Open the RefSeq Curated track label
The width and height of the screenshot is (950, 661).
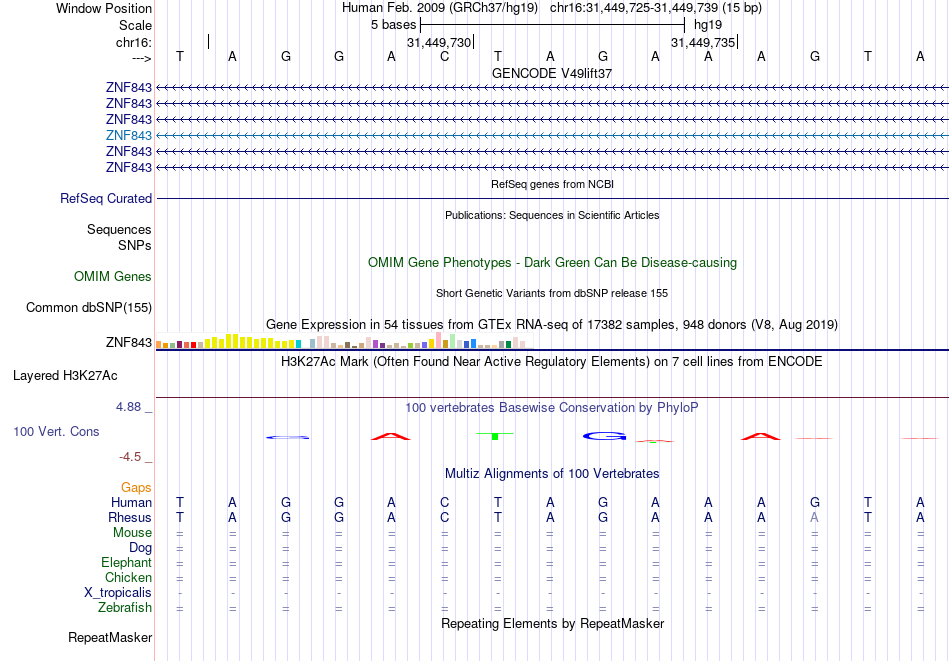(106, 198)
